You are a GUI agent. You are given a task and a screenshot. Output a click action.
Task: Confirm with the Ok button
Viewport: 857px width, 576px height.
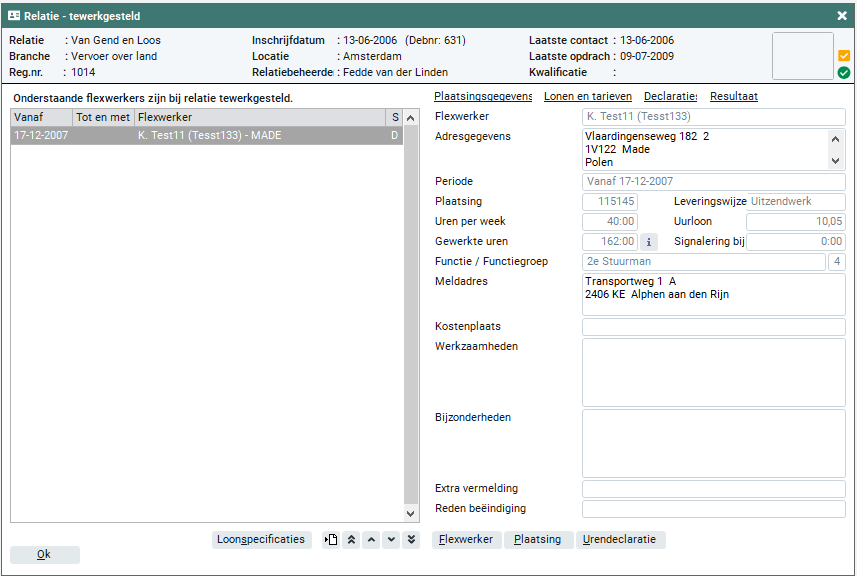pyautogui.click(x=44, y=555)
